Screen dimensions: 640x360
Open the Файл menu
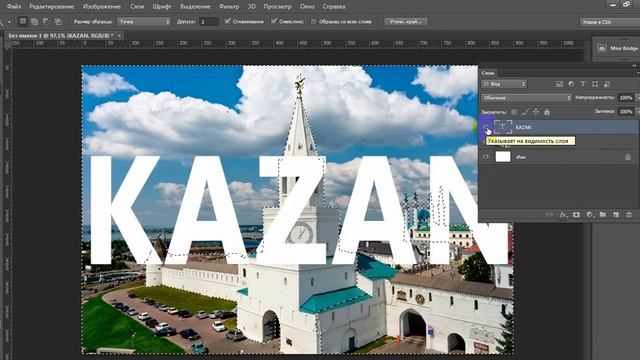[x=14, y=7]
